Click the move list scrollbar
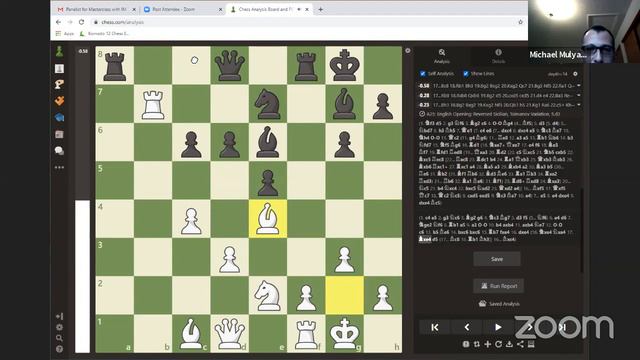Viewport: 640px width, 360px height. [581, 231]
